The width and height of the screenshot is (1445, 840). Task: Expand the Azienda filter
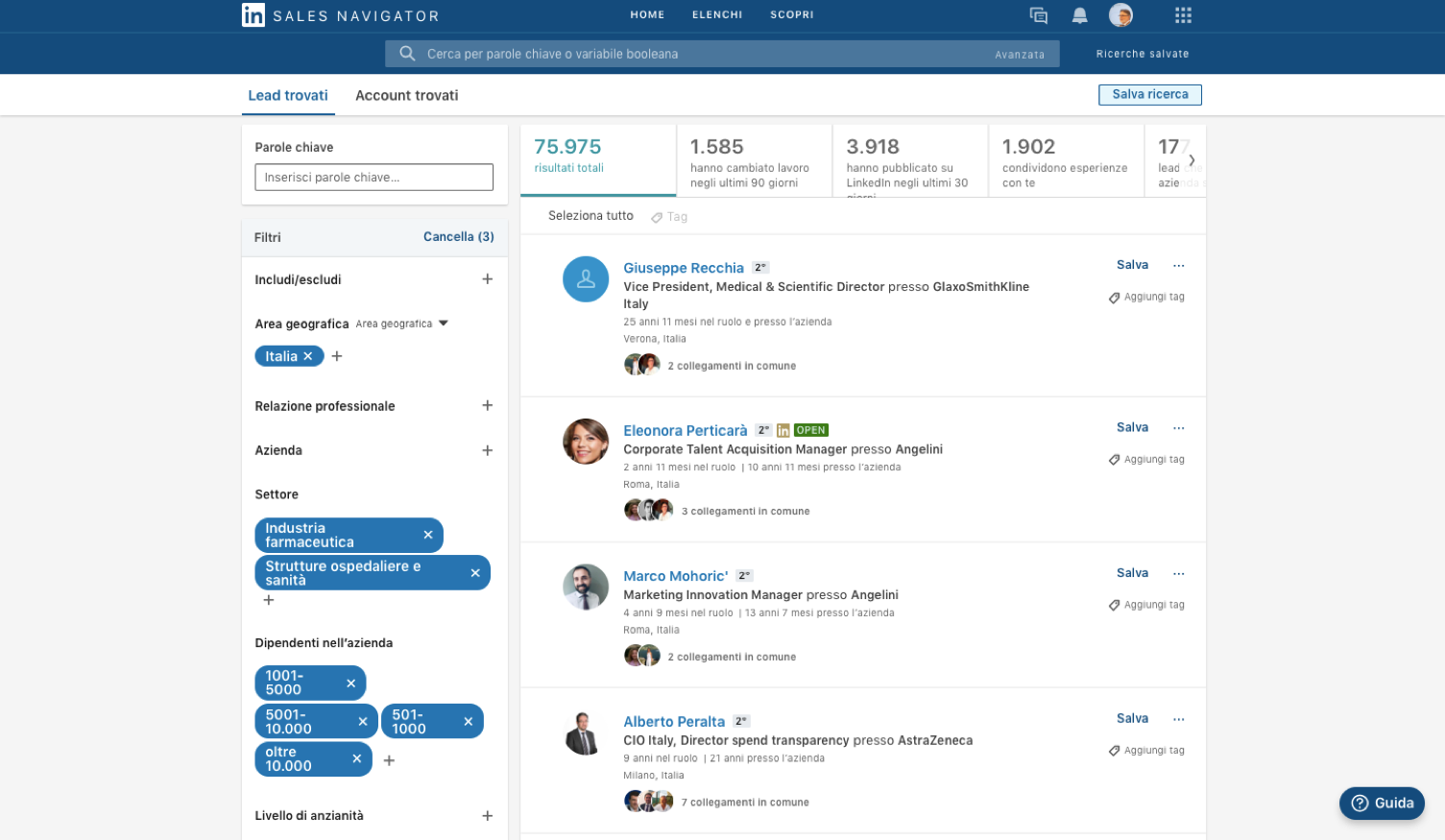488,450
